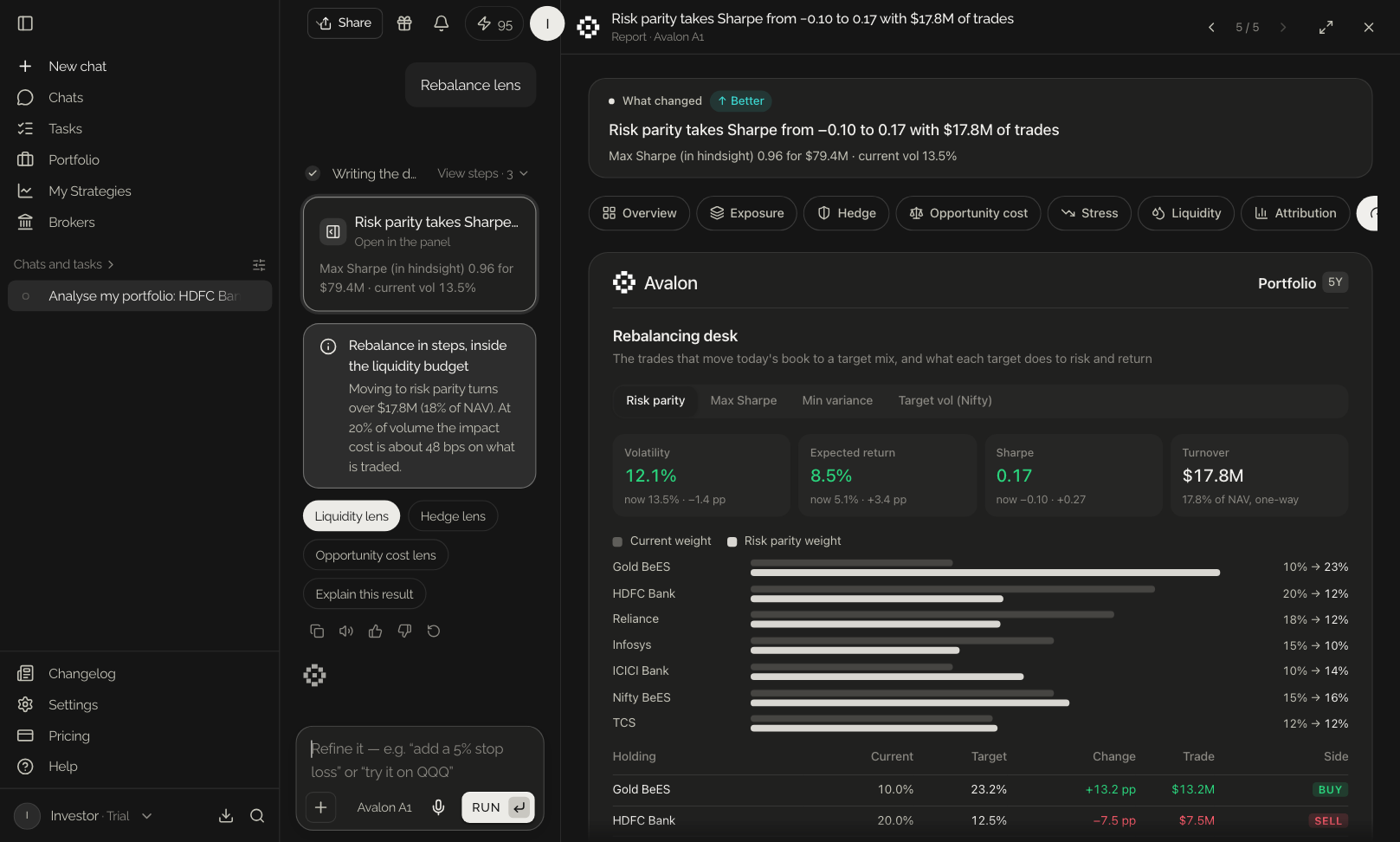Screen dimensions: 1400x842
Task: Open the Investor Trial account menu
Action: (83, 816)
